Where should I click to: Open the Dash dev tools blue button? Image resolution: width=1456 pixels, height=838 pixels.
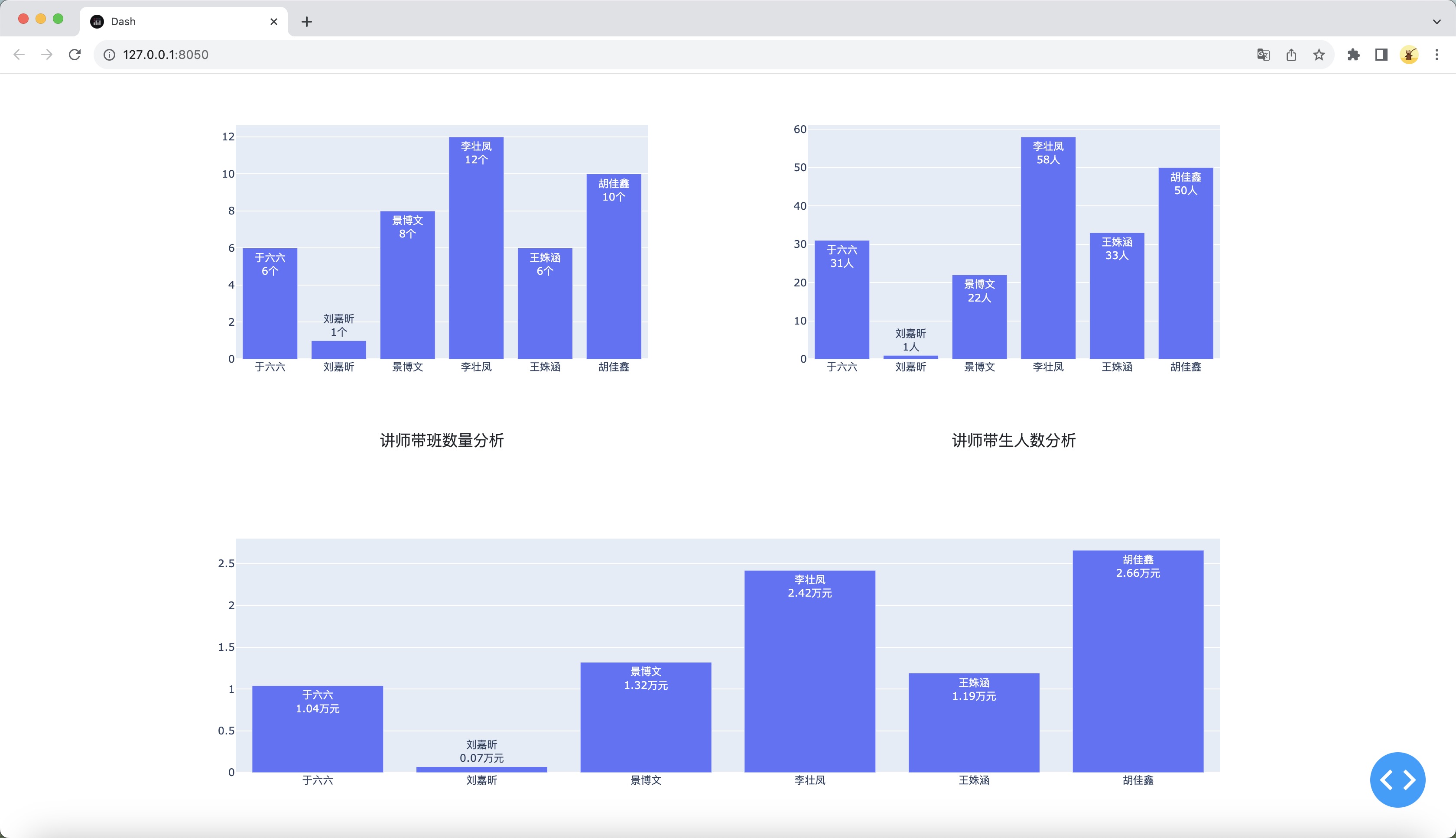pos(1397,780)
